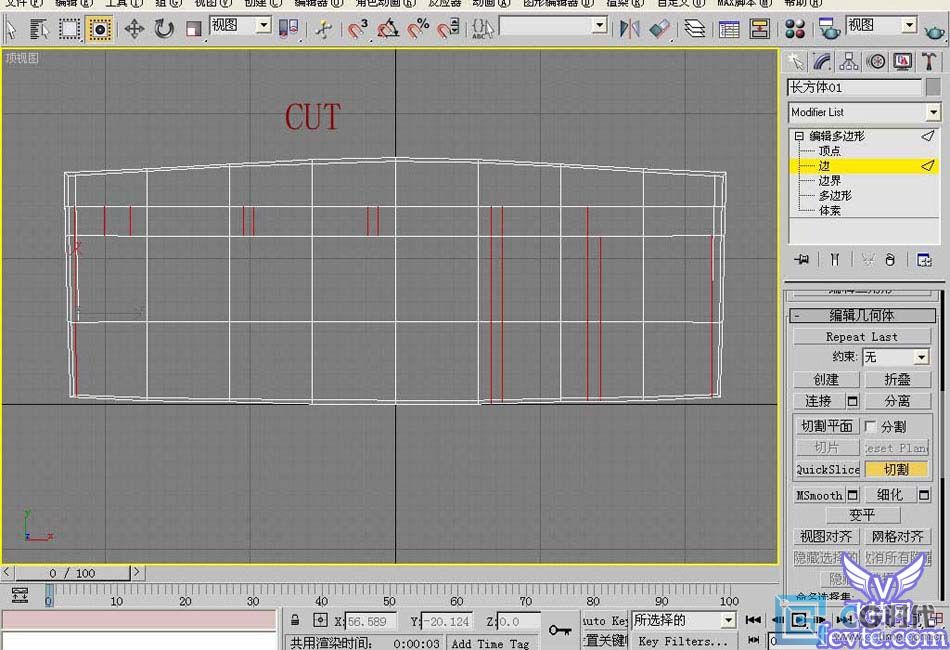950x650 pixels.
Task: Select the arrow Select Object tool
Action: tap(11, 28)
